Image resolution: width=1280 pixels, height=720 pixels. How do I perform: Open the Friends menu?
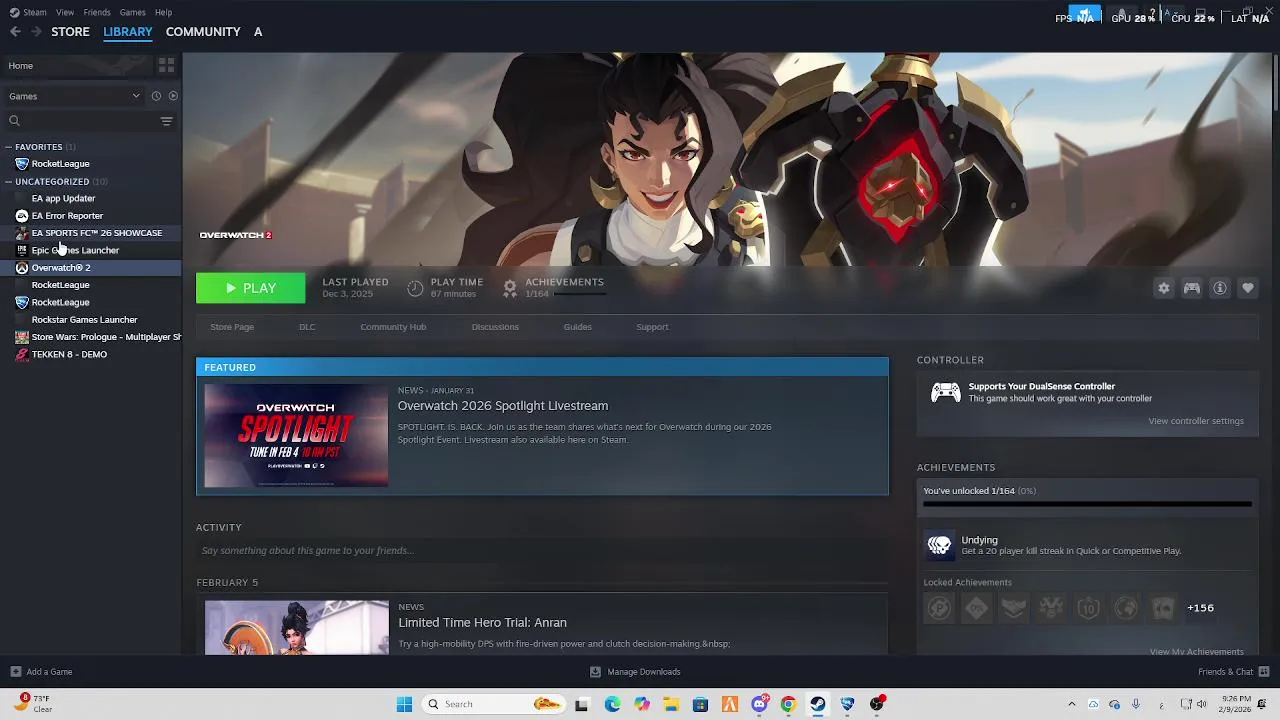97,12
